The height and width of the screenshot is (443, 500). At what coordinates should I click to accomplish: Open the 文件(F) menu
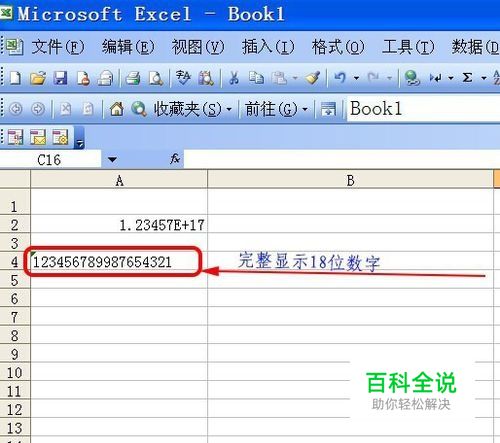click(58, 47)
